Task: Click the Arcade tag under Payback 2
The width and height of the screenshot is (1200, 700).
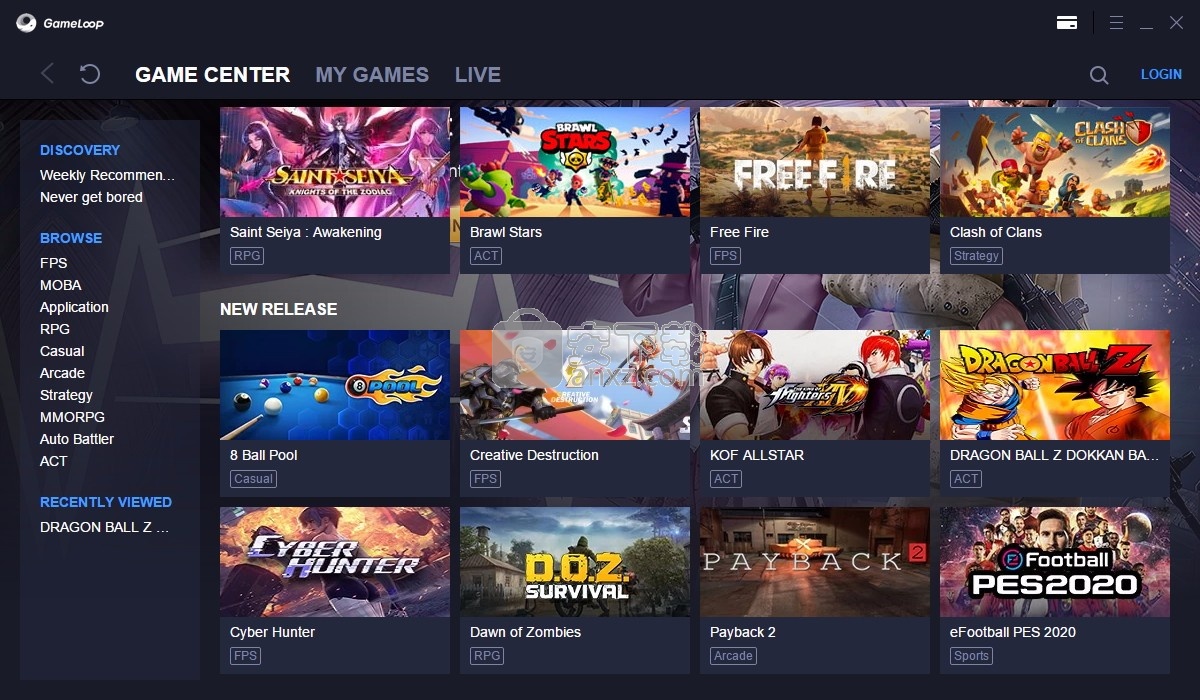Action: pos(733,656)
